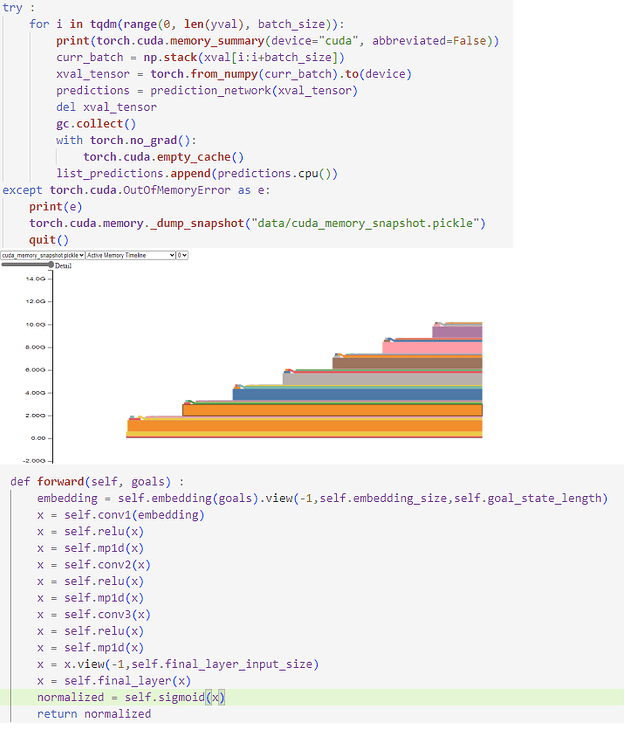Open the cuda_memory_snapshot.pickle file dropdown

click(42, 255)
